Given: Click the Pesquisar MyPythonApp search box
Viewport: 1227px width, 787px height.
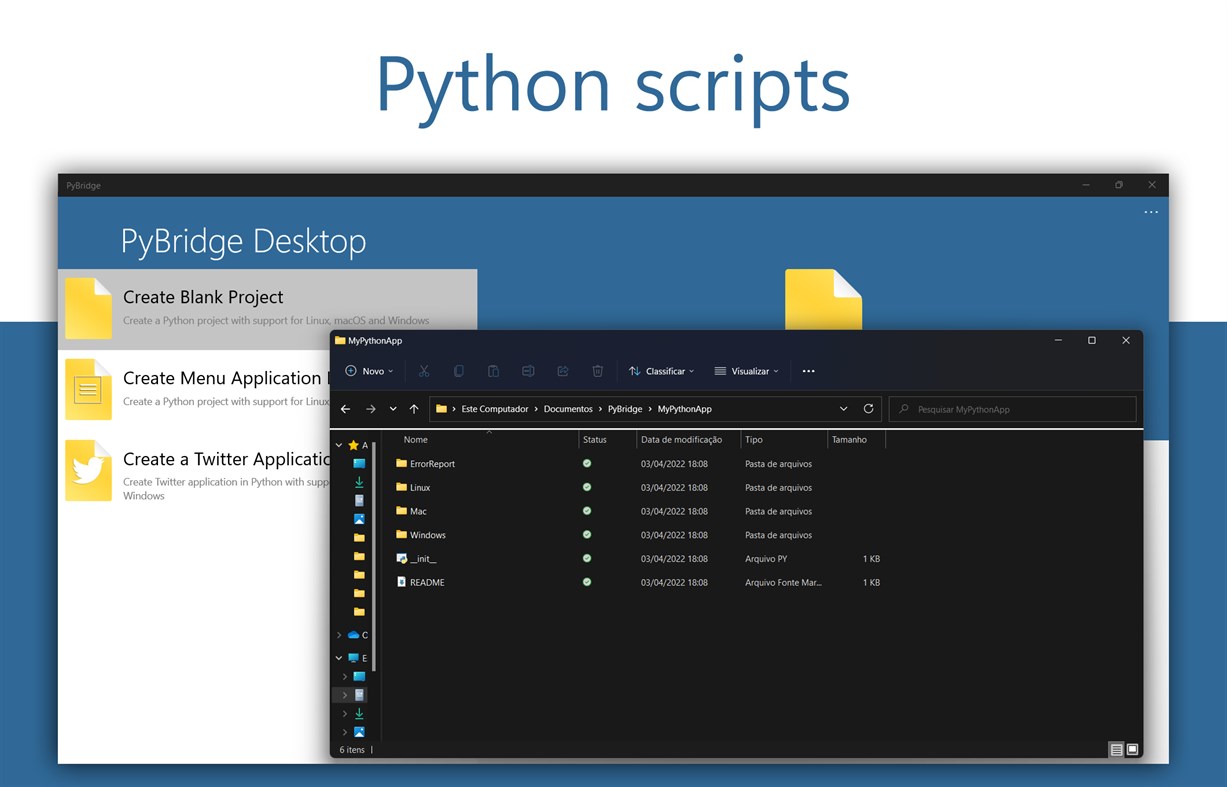Looking at the screenshot, I should 1013,408.
